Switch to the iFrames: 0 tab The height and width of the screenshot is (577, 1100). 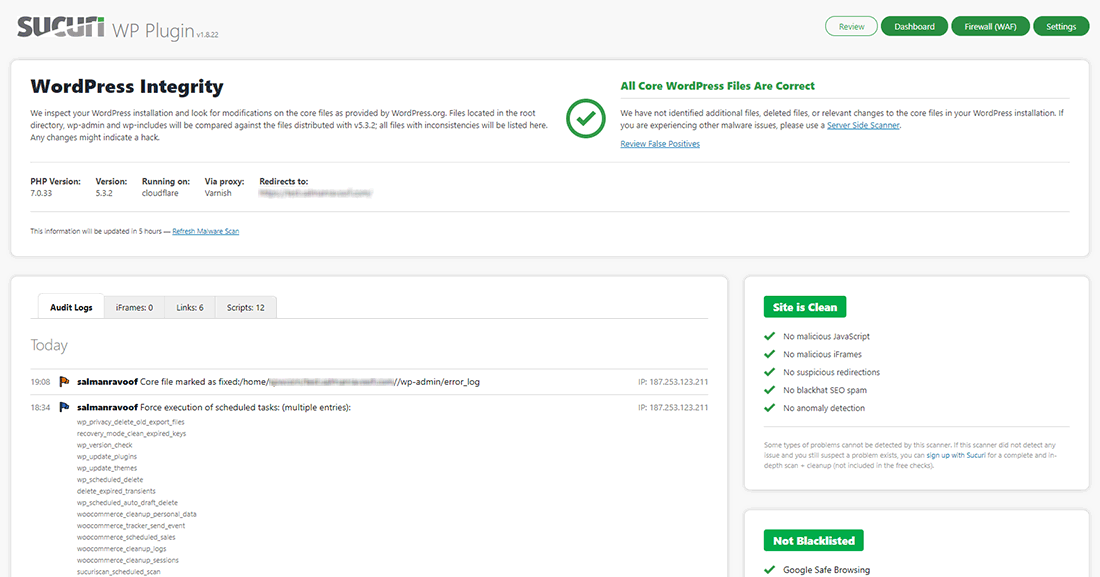(x=134, y=307)
